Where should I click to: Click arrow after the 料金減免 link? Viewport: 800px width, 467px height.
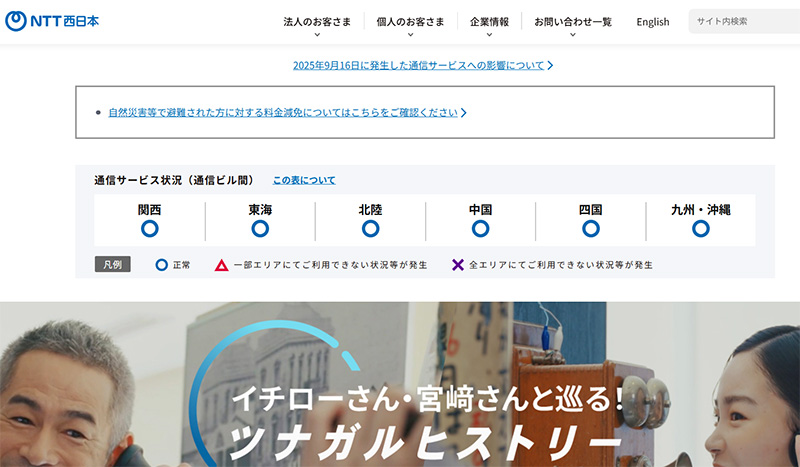coord(463,113)
